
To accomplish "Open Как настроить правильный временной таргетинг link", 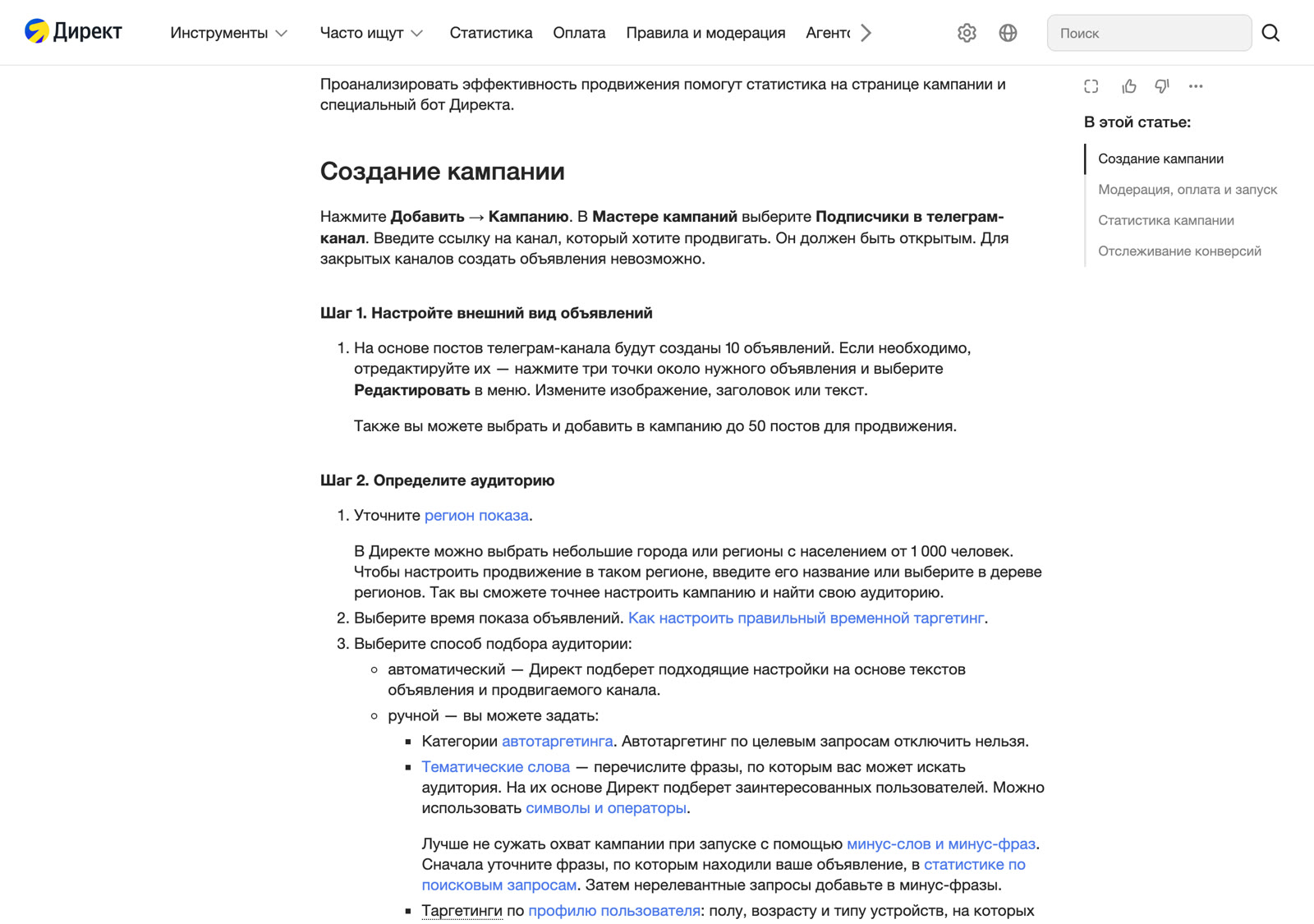I will 806,618.
